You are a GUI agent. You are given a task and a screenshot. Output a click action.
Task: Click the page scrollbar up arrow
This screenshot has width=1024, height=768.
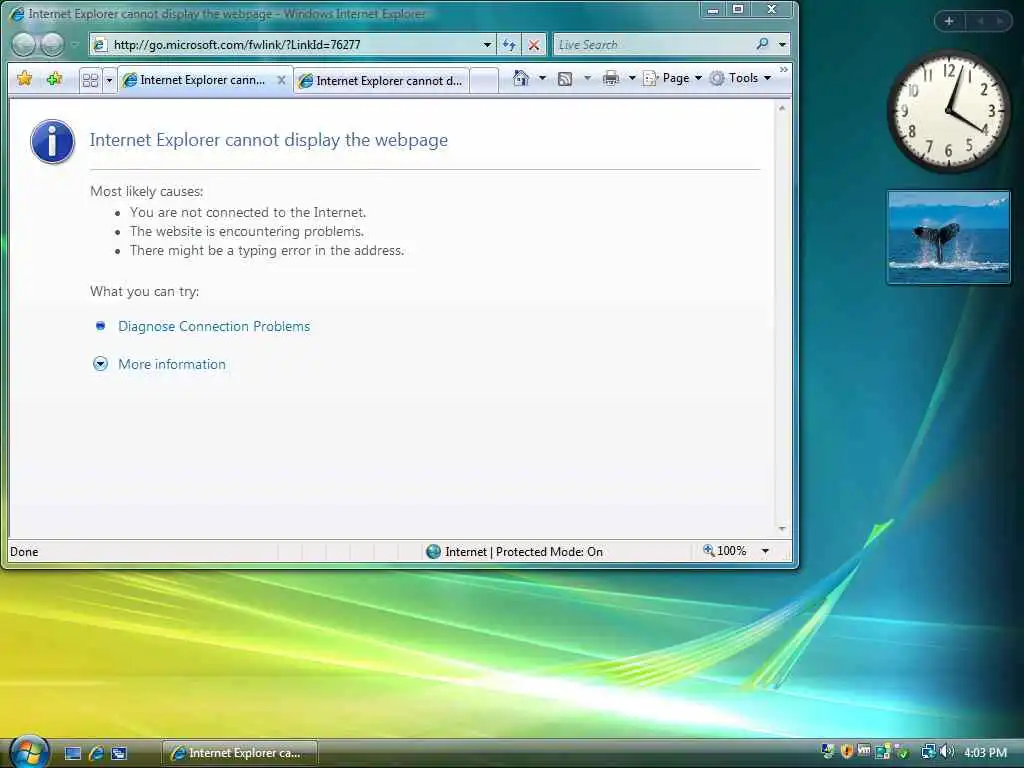click(782, 108)
